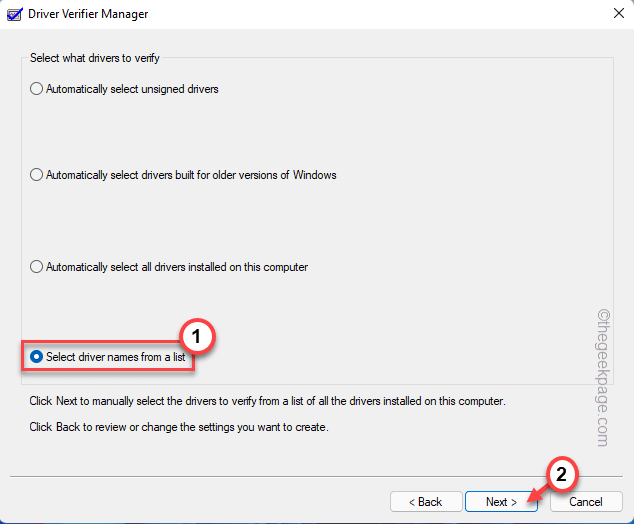Enable 'Automatically select all drivers installed' radio button
Image resolution: width=634 pixels, height=524 pixels.
(37, 267)
